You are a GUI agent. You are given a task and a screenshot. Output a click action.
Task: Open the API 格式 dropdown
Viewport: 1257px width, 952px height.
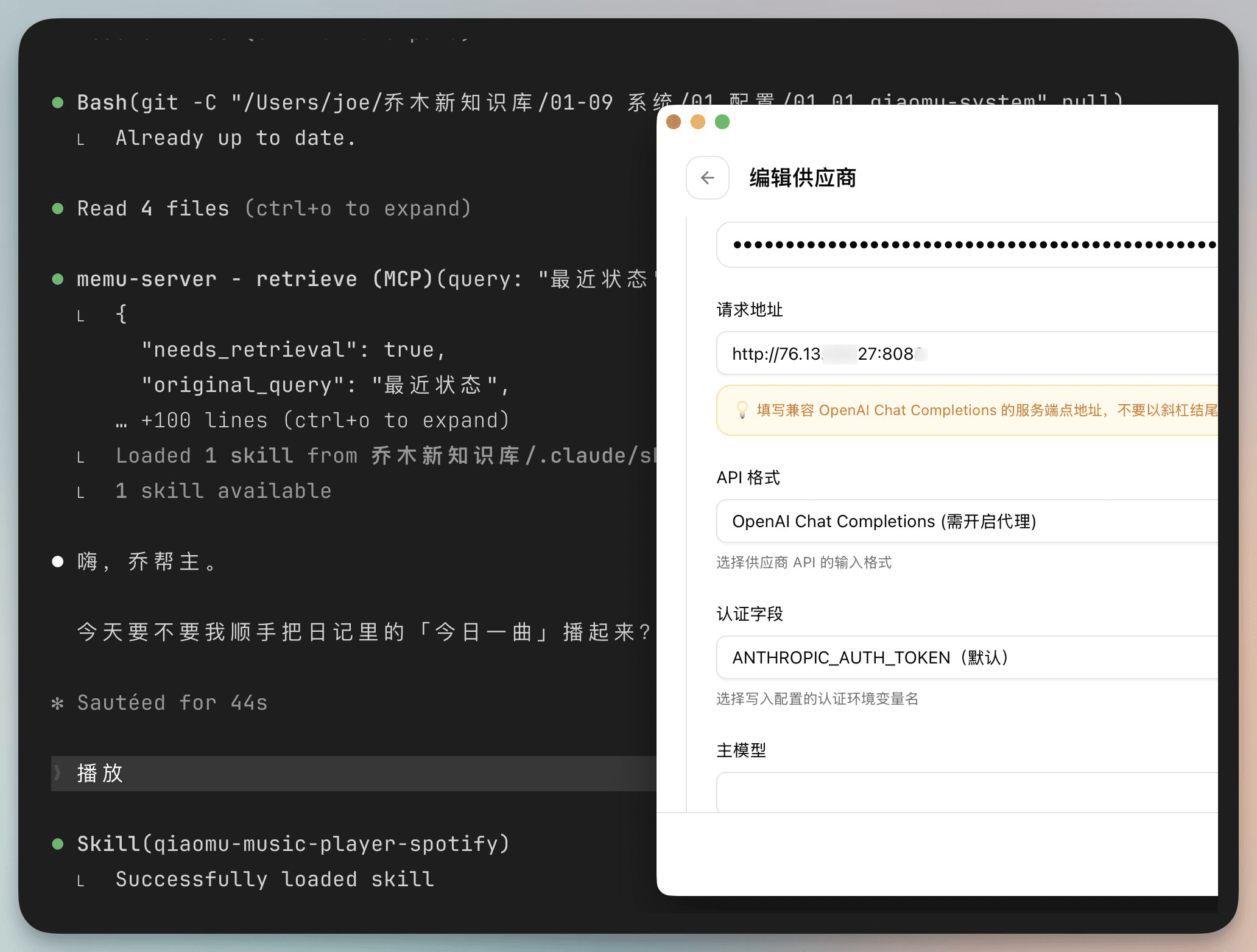pos(967,521)
